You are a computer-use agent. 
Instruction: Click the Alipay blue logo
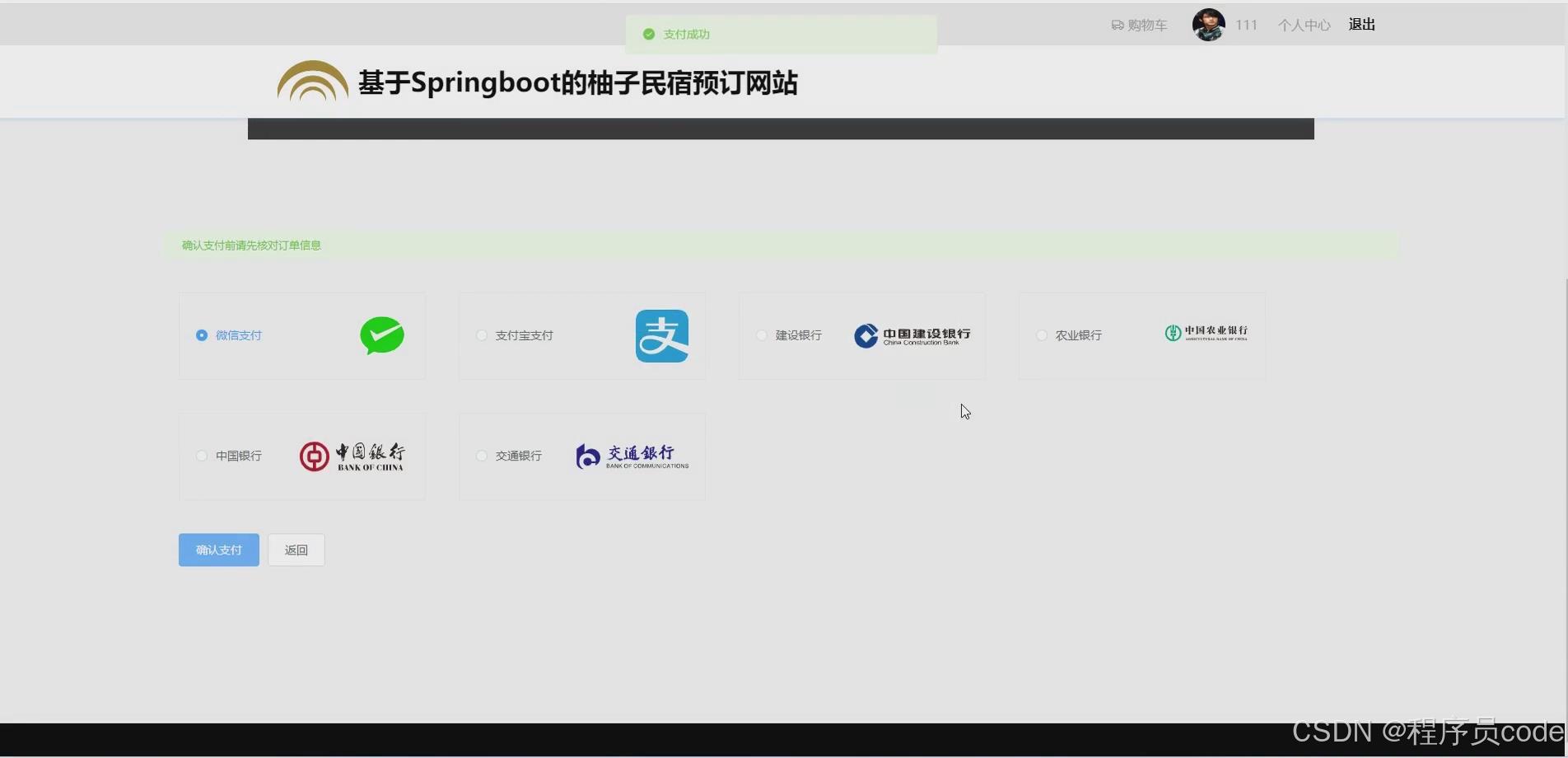(662, 336)
